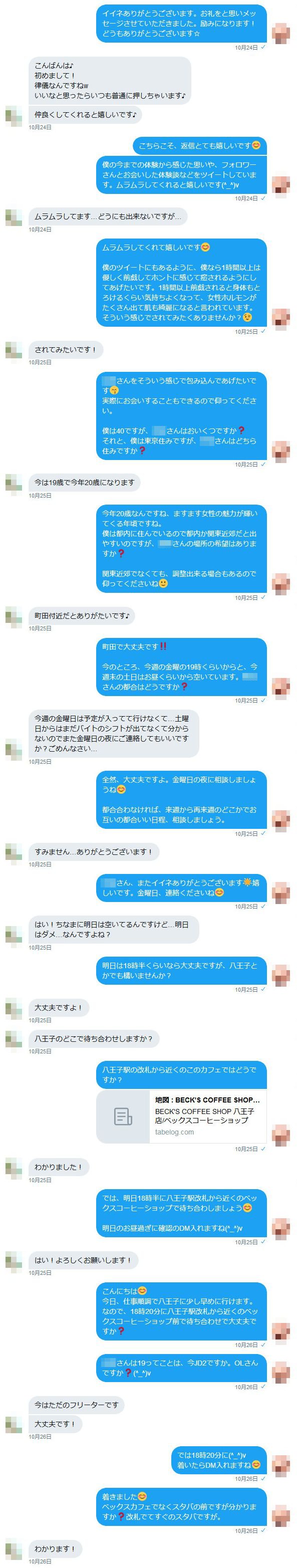This screenshot has height=1568, width=297.
Task: Open the tabelog.com link preview card
Action: tap(181, 1116)
